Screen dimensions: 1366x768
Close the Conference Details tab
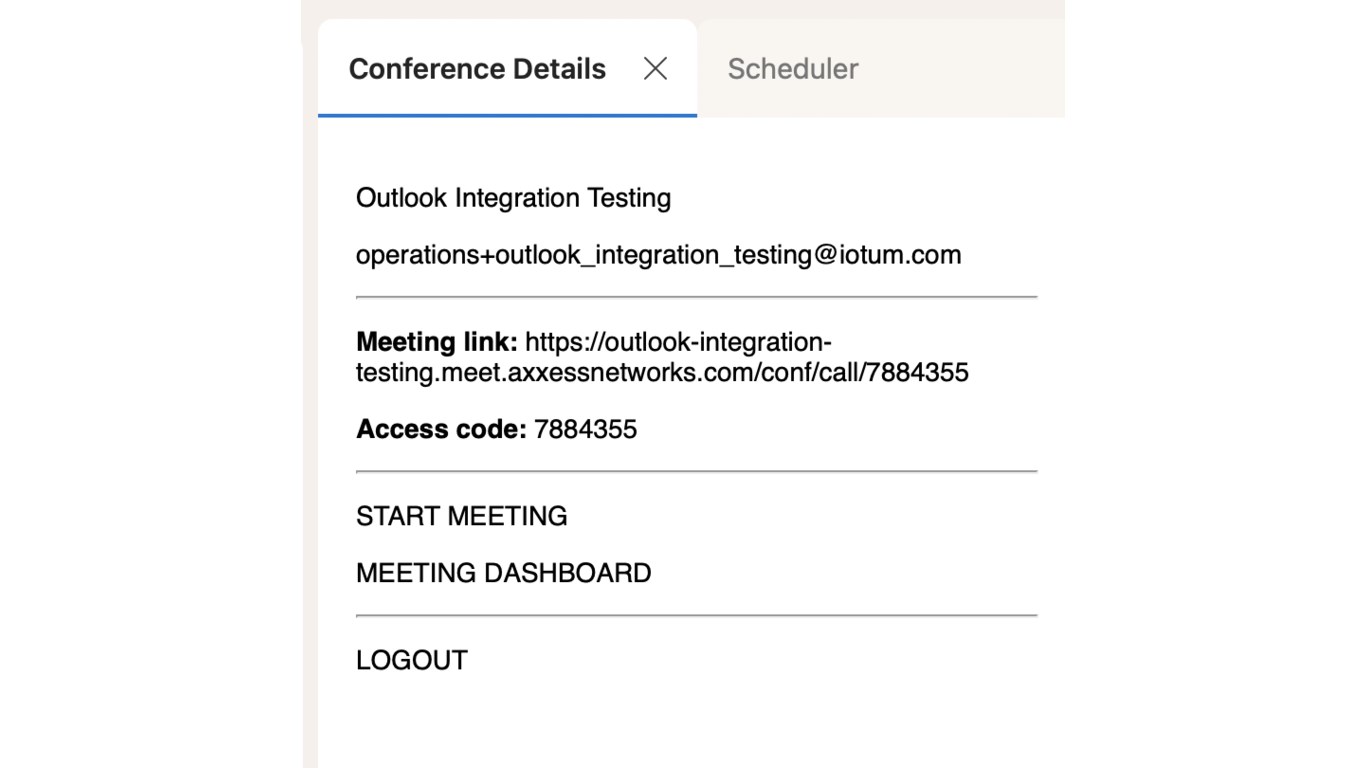(655, 68)
